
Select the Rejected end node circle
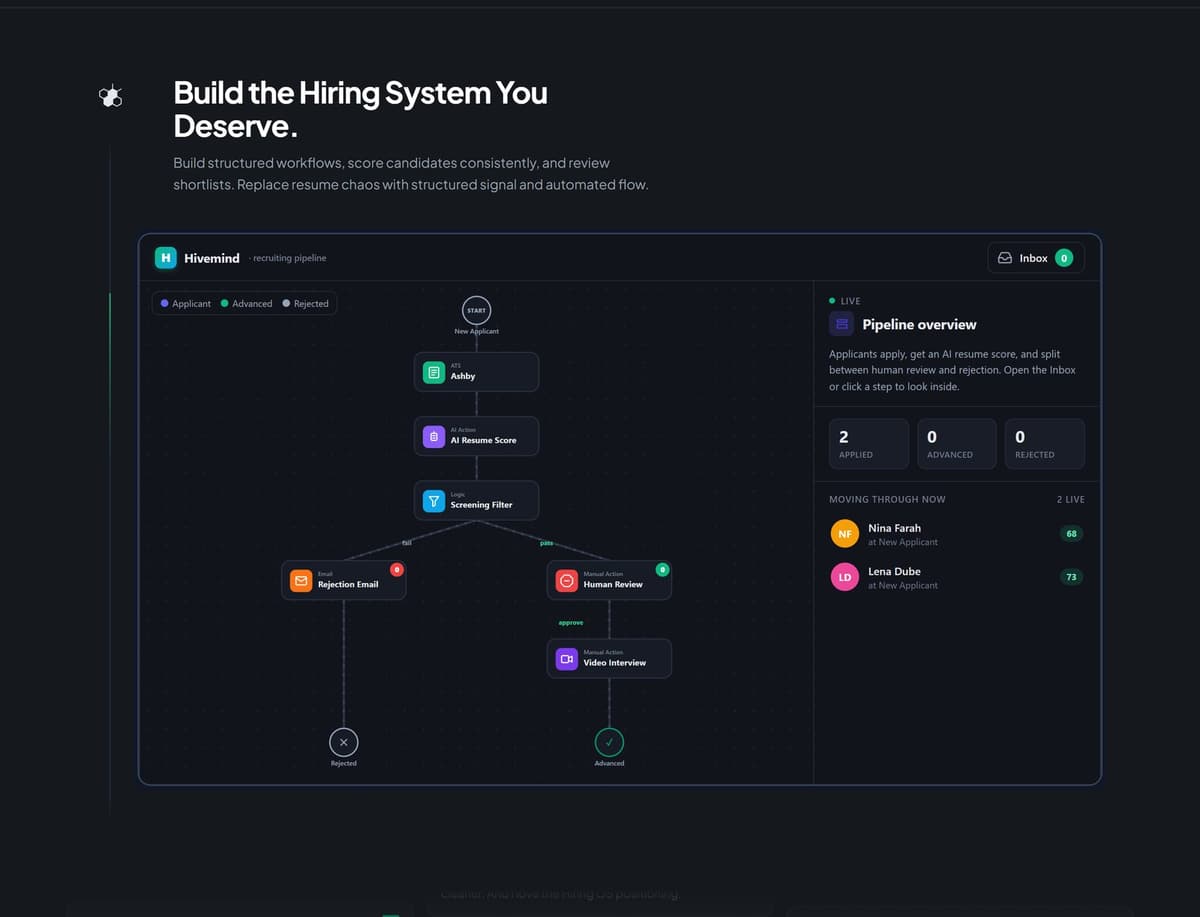point(344,742)
